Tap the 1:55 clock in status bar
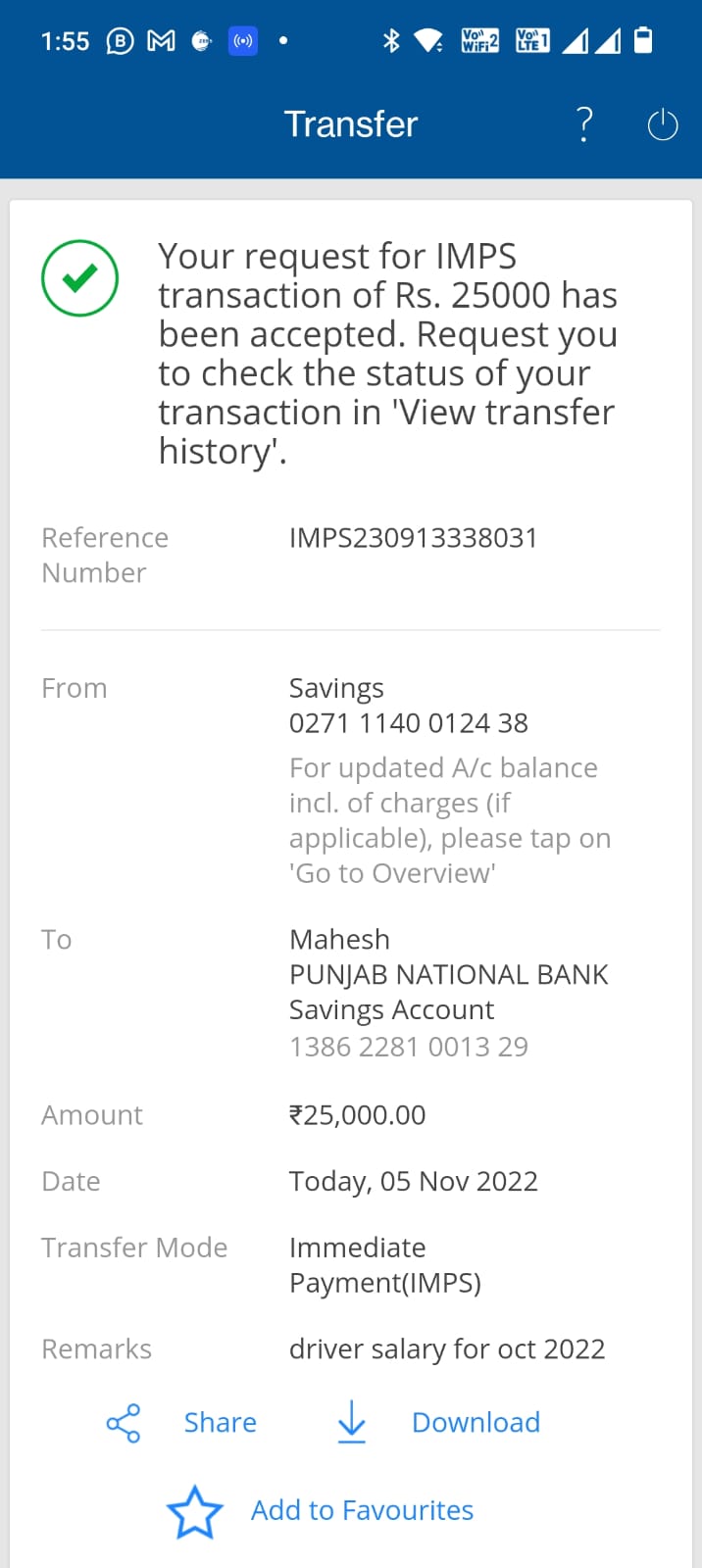Screen dimensions: 702x1568 point(65,41)
